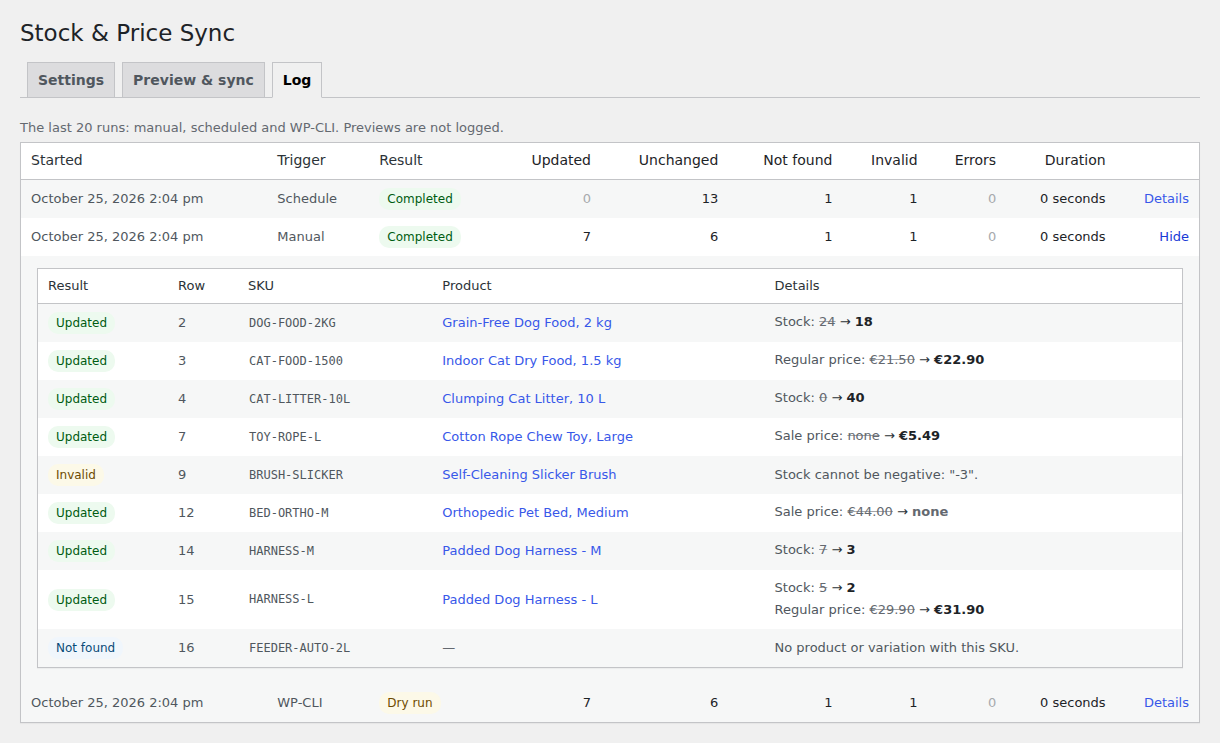The image size is (1220, 743).
Task: Click the Dry run badge
Action: click(410, 703)
